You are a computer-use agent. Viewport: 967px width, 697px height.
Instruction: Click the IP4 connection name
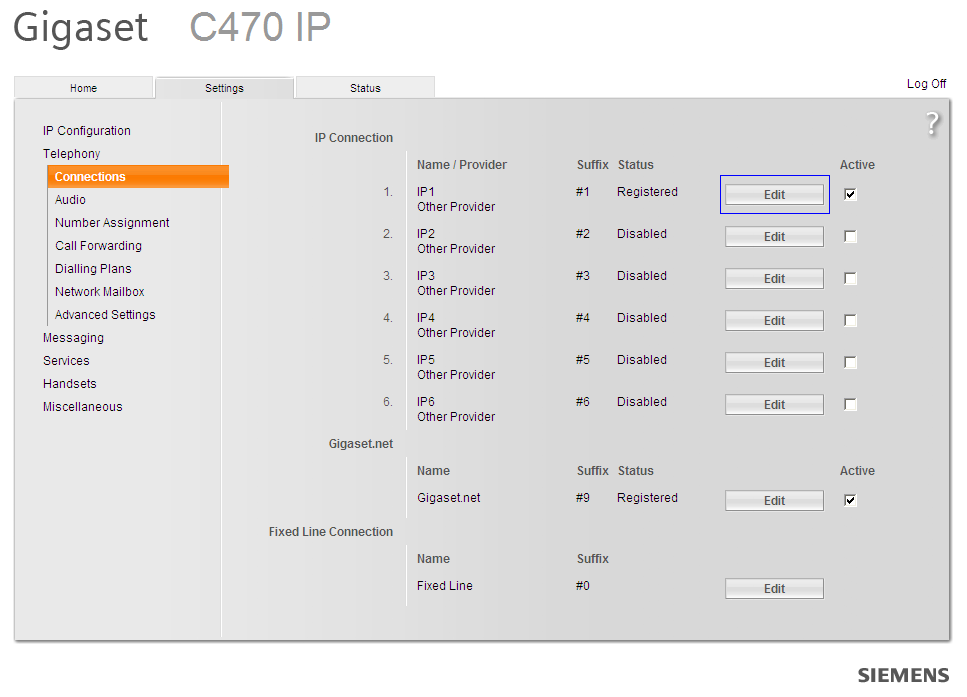(x=426, y=318)
